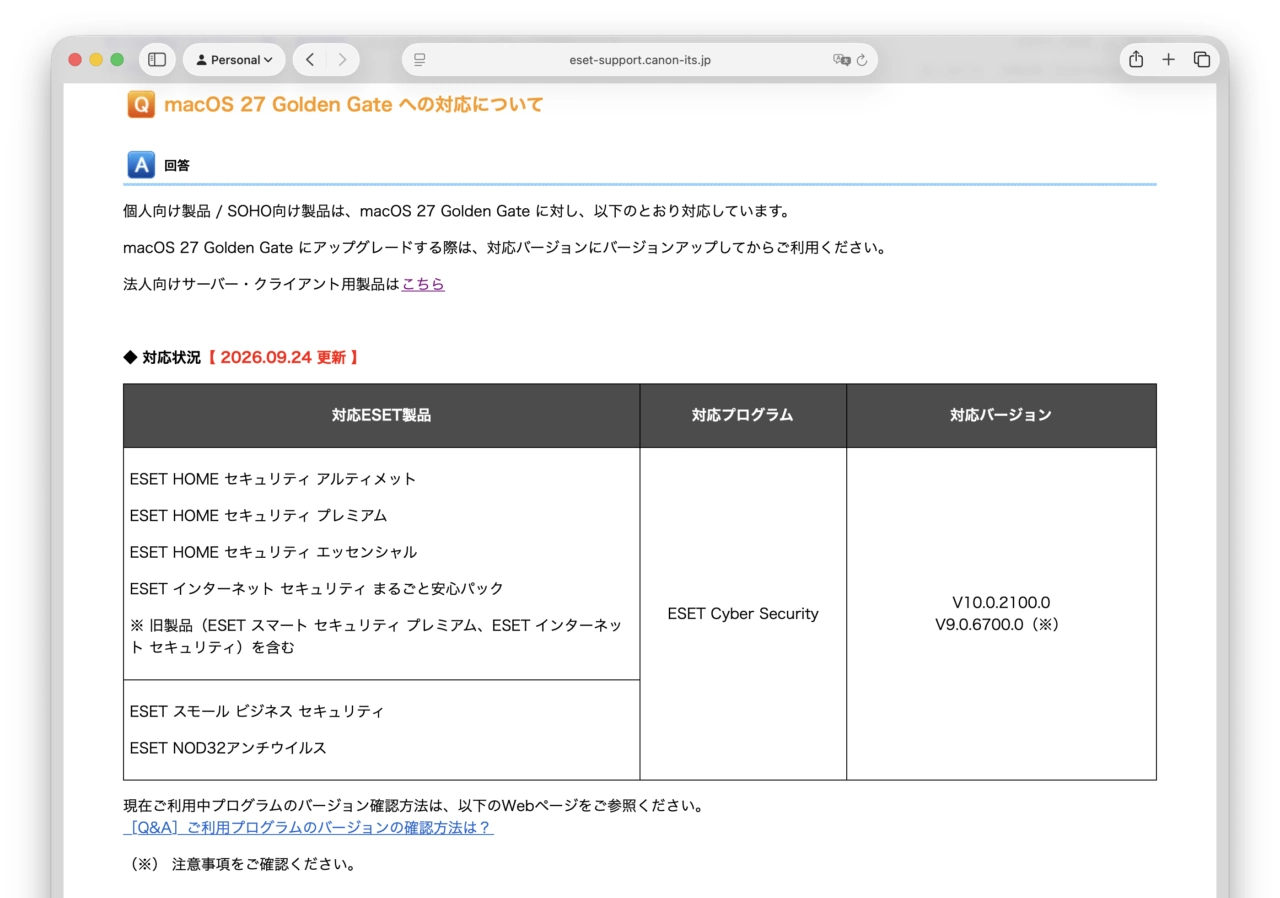The height and width of the screenshot is (898, 1280).
Task: Select ESET インターネット セキュリティ まるごと安心パック text
Action: (x=317, y=589)
